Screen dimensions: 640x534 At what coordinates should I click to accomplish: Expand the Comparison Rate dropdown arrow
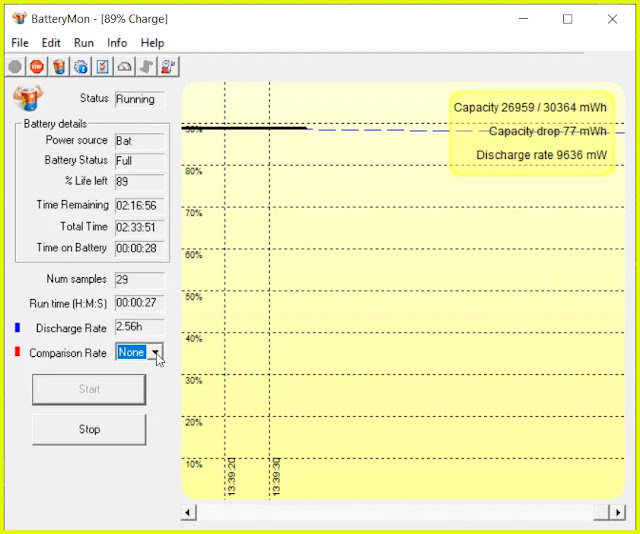pyautogui.click(x=155, y=352)
